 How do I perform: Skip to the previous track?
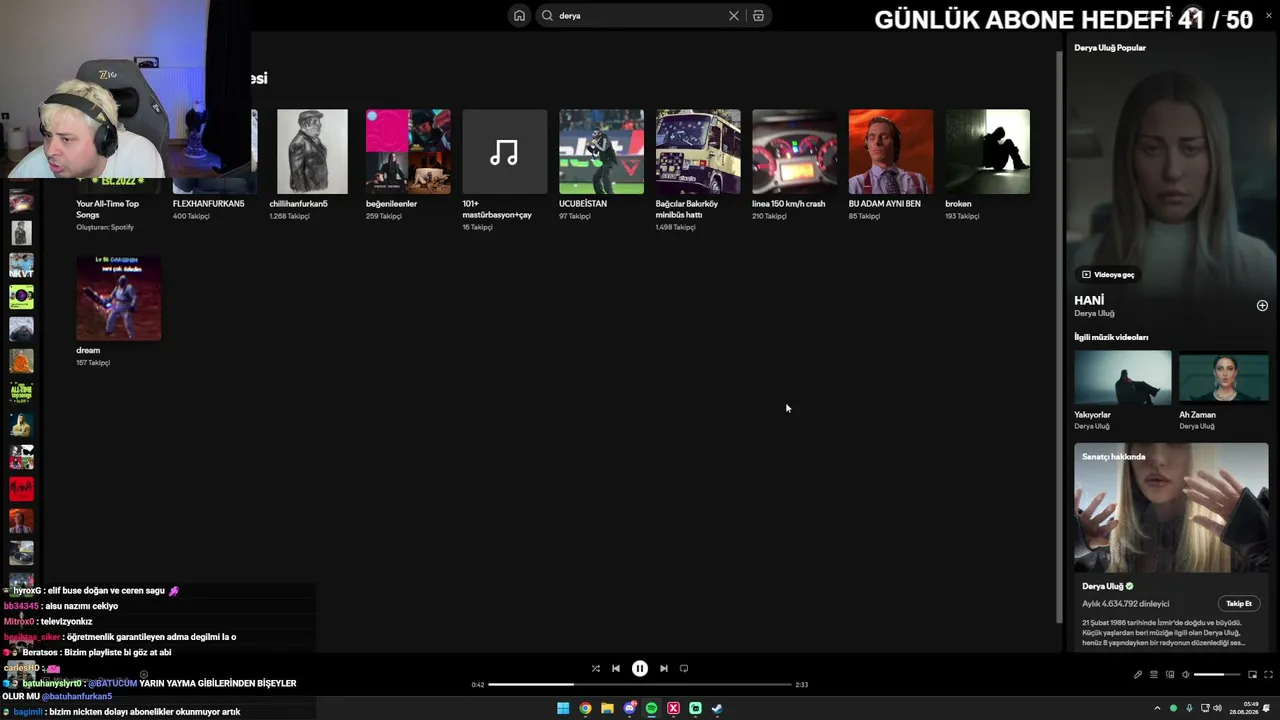click(616, 669)
